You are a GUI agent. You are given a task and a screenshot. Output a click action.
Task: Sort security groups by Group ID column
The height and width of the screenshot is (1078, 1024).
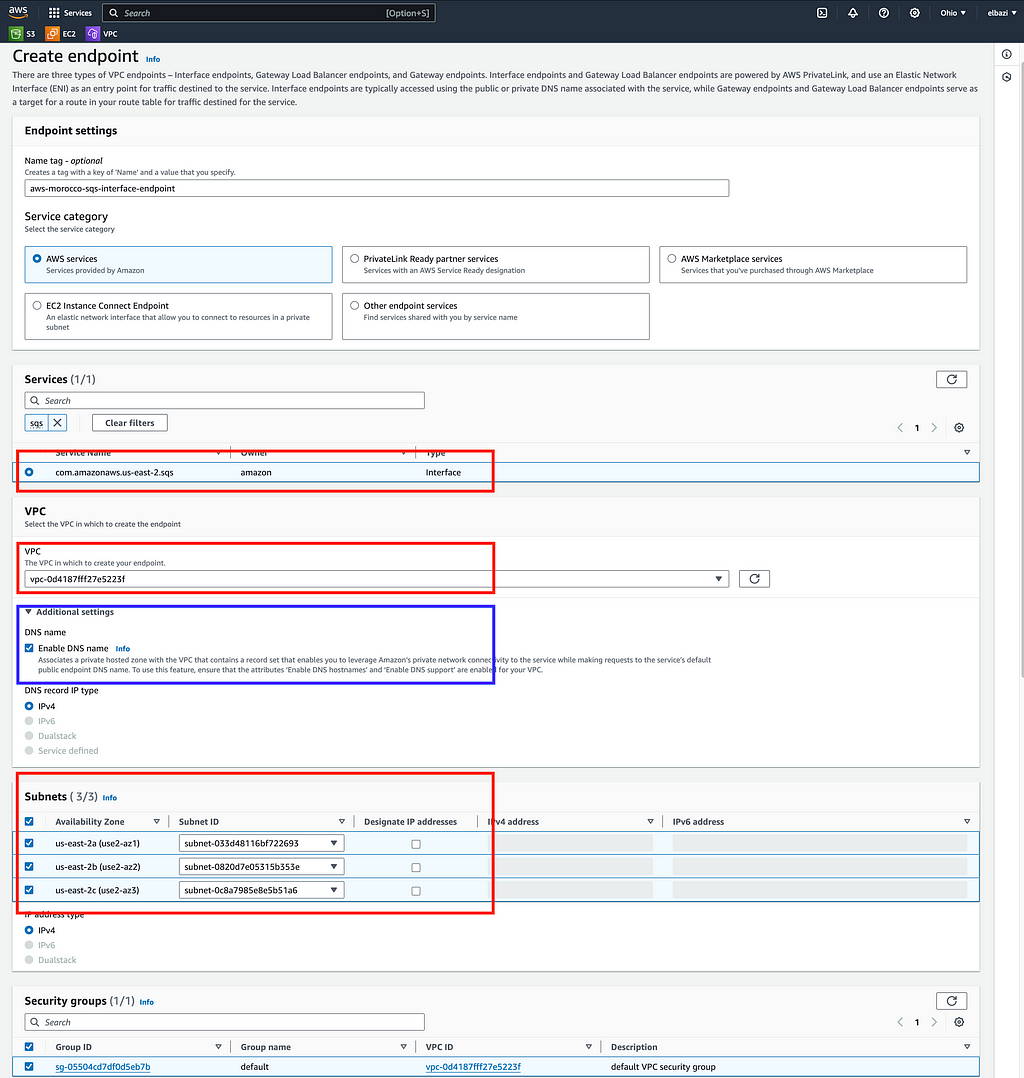[218, 1046]
